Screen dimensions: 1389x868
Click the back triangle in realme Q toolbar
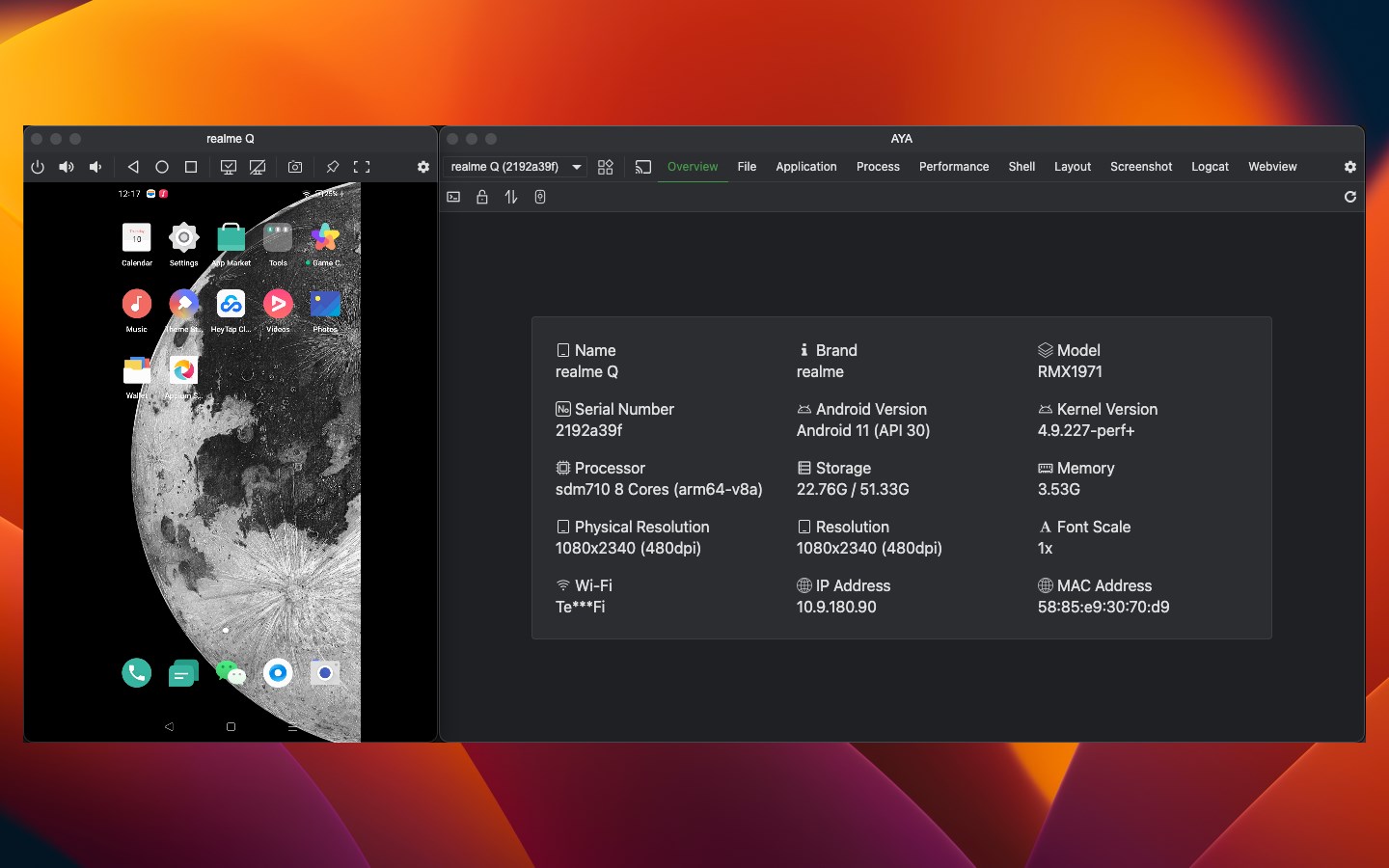pos(133,167)
